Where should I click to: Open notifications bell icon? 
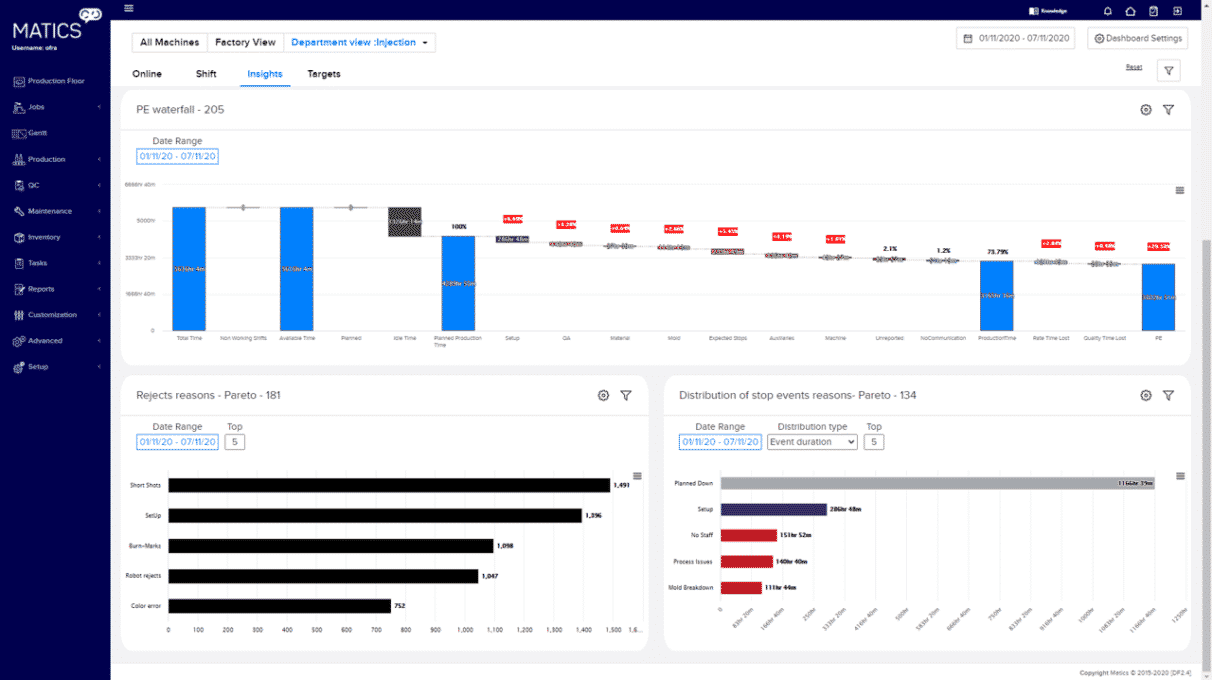click(x=1107, y=11)
